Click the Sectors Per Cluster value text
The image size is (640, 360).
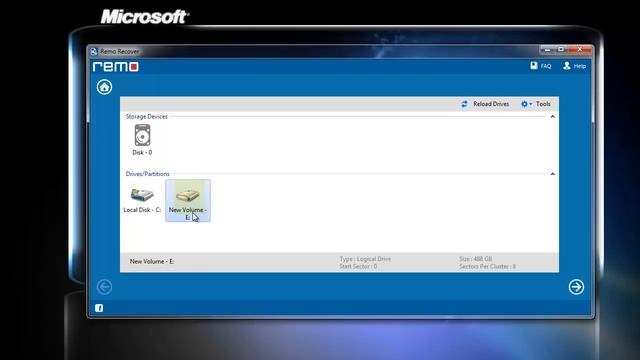(x=487, y=267)
